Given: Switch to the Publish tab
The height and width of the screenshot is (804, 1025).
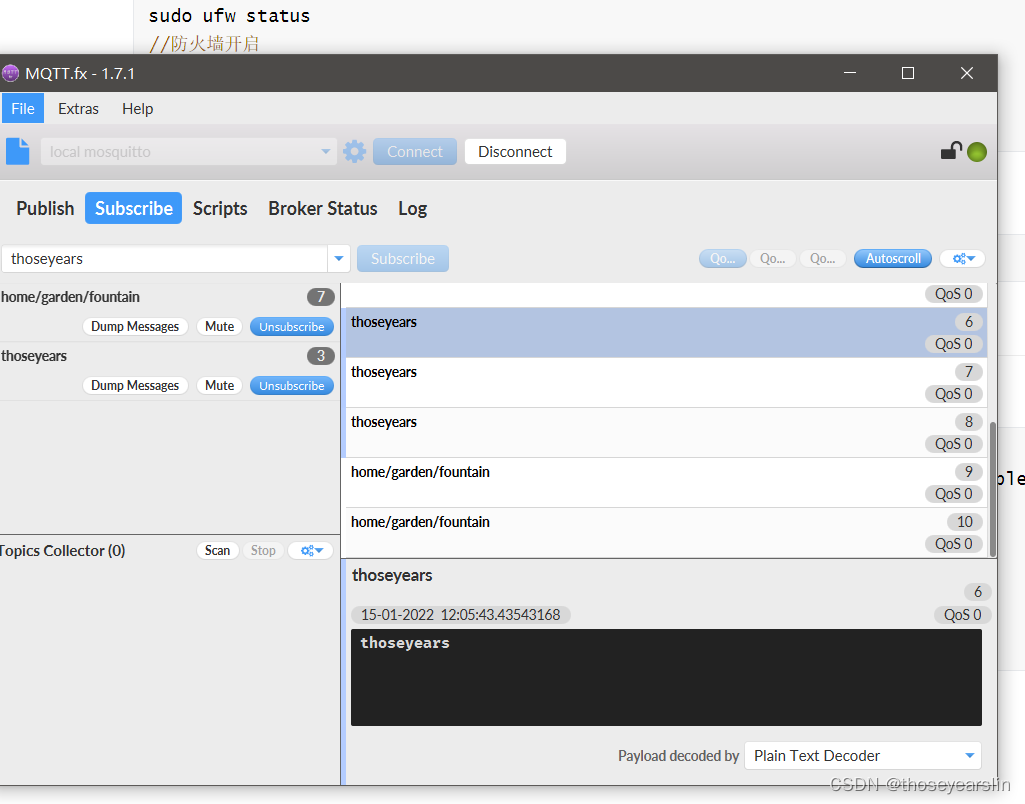Looking at the screenshot, I should (45, 209).
